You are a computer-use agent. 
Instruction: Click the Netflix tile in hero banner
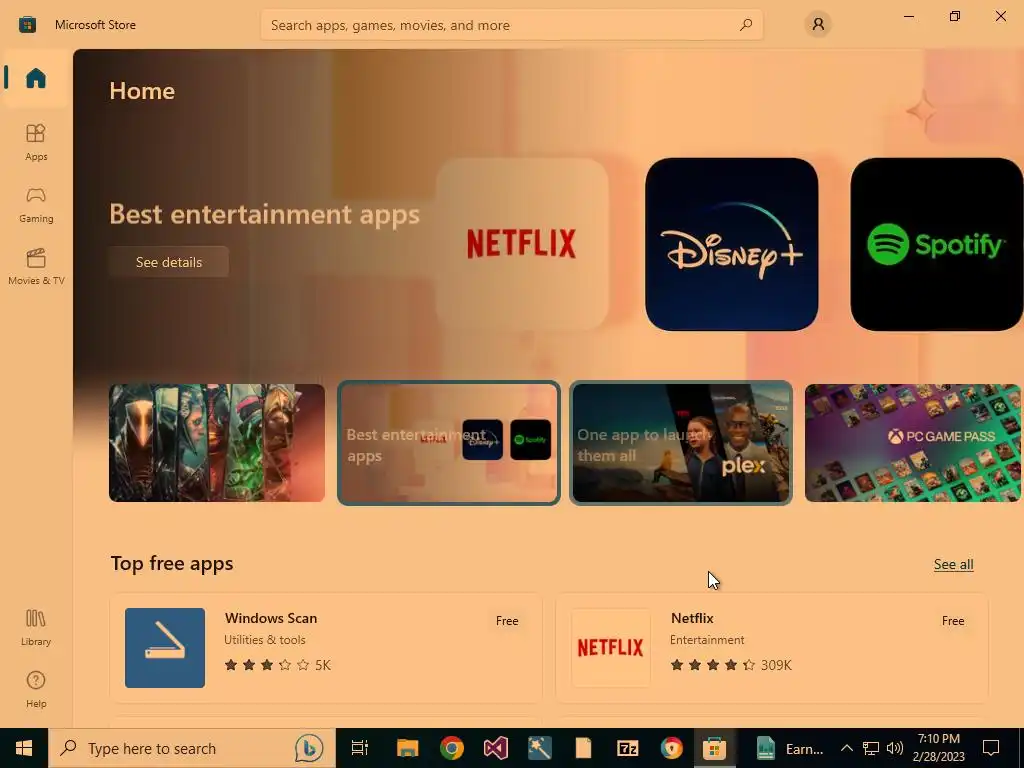click(x=522, y=244)
